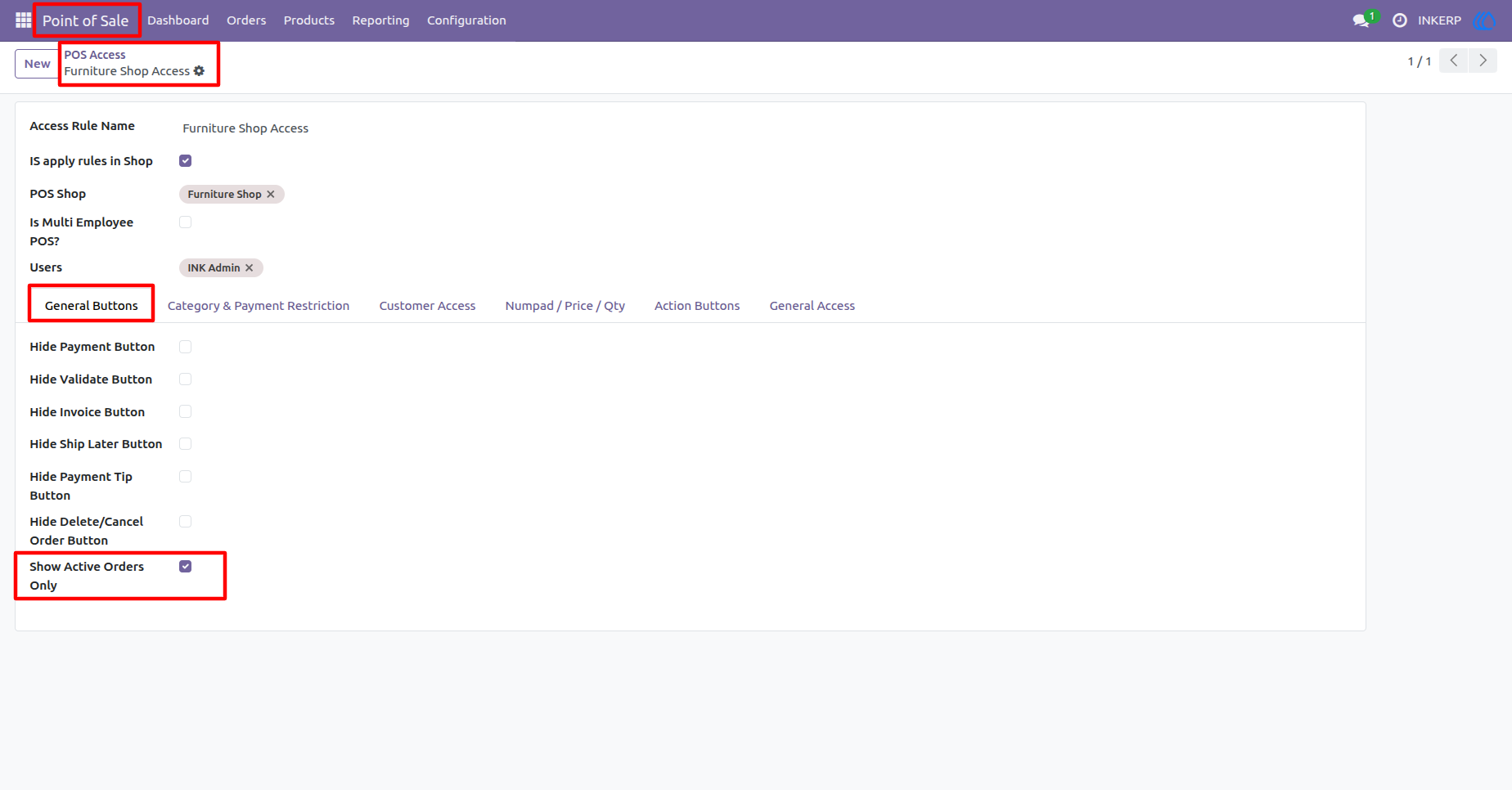Image resolution: width=1512 pixels, height=790 pixels.
Task: Open the conversations chat icon
Action: (x=1361, y=20)
